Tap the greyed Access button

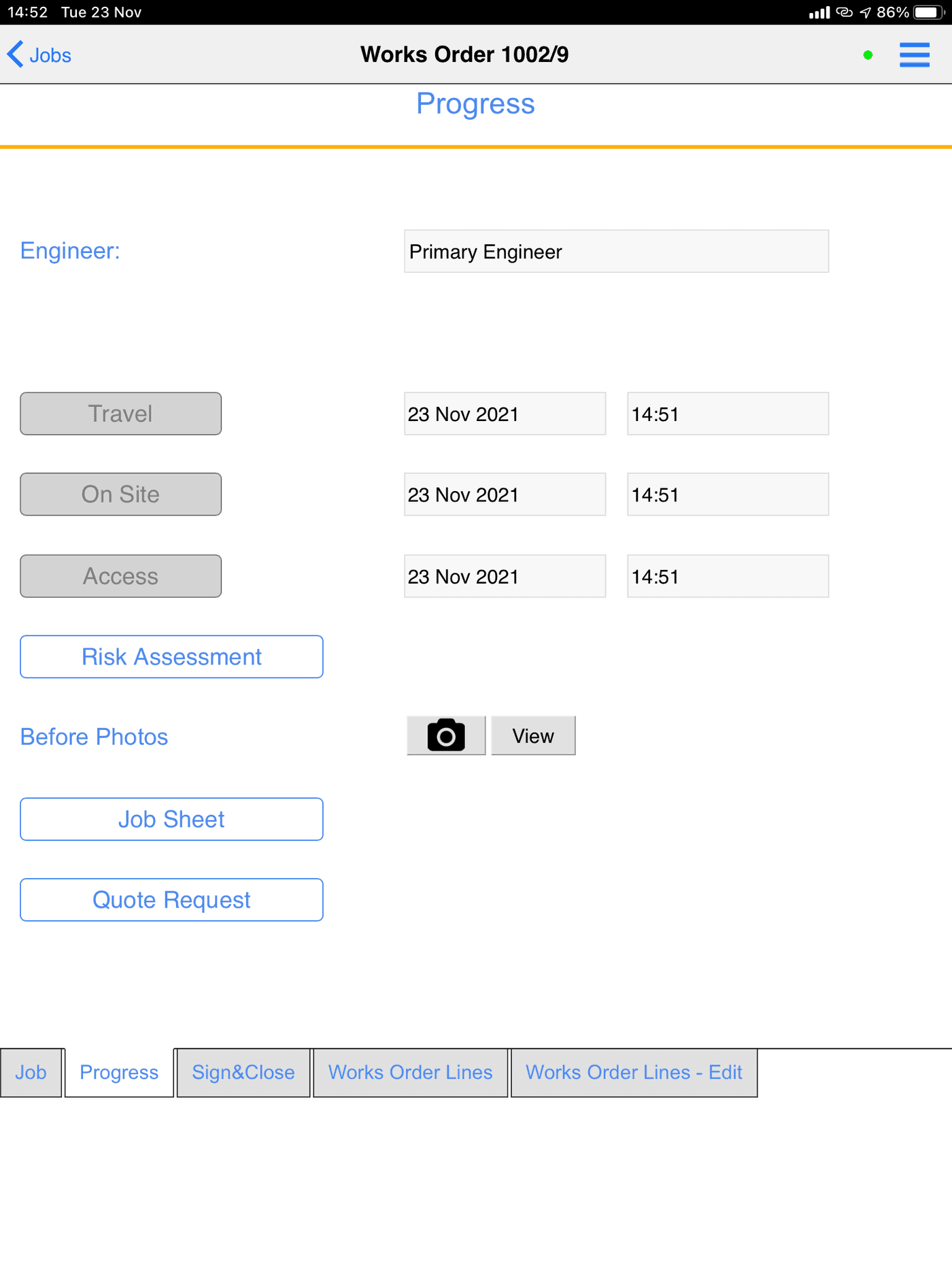tap(120, 576)
